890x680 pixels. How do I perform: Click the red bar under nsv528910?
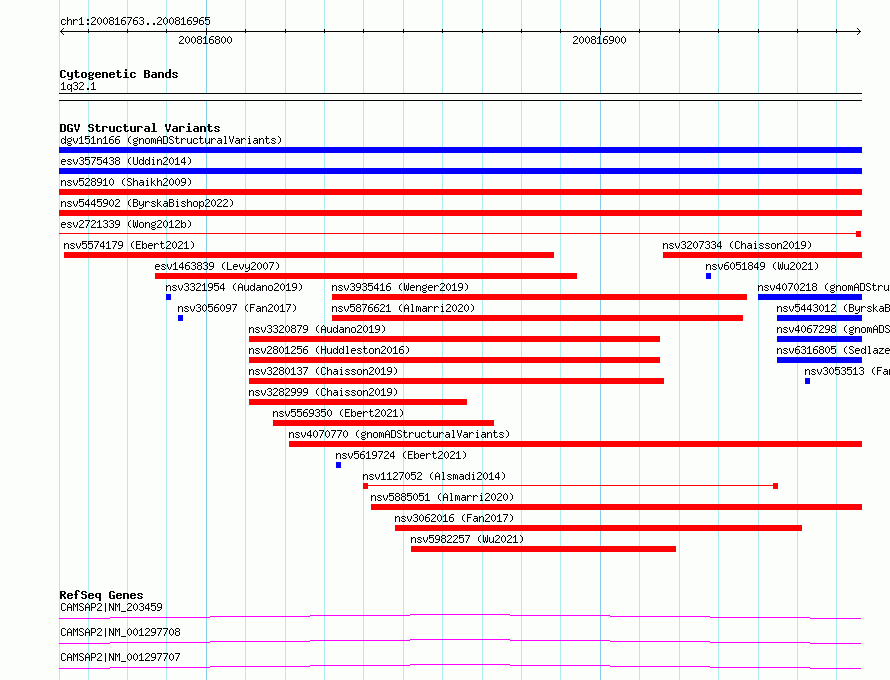click(460, 192)
